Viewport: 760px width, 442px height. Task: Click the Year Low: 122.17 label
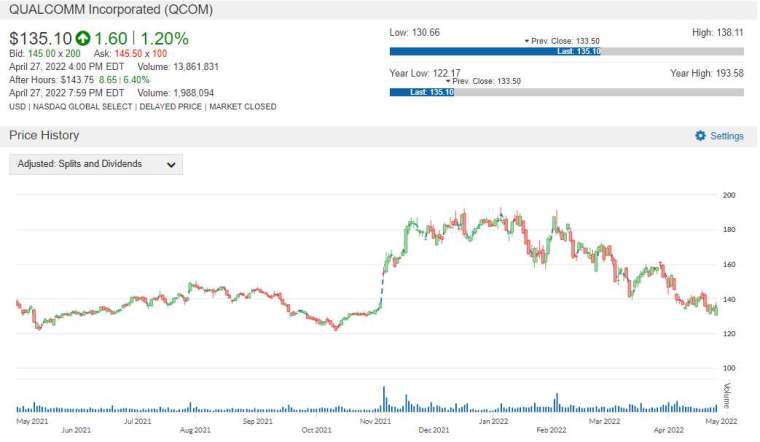click(x=425, y=73)
